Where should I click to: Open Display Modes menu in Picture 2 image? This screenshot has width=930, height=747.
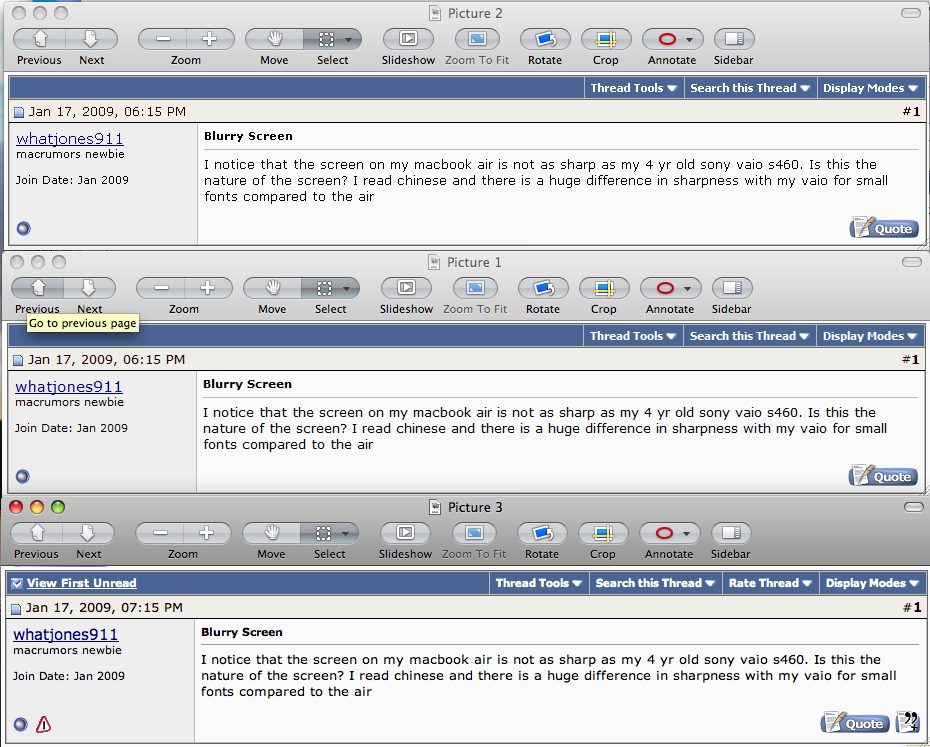click(x=870, y=88)
